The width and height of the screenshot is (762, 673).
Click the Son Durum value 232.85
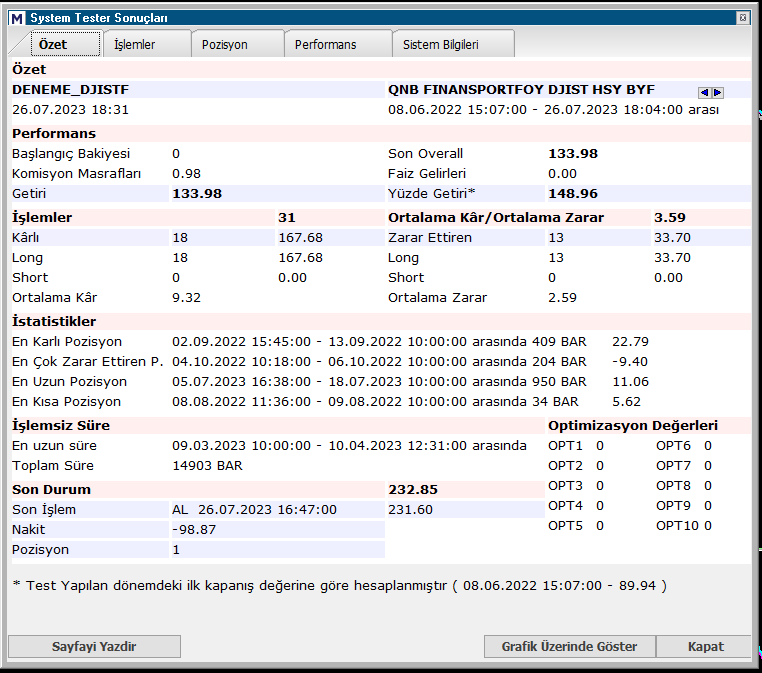click(413, 489)
